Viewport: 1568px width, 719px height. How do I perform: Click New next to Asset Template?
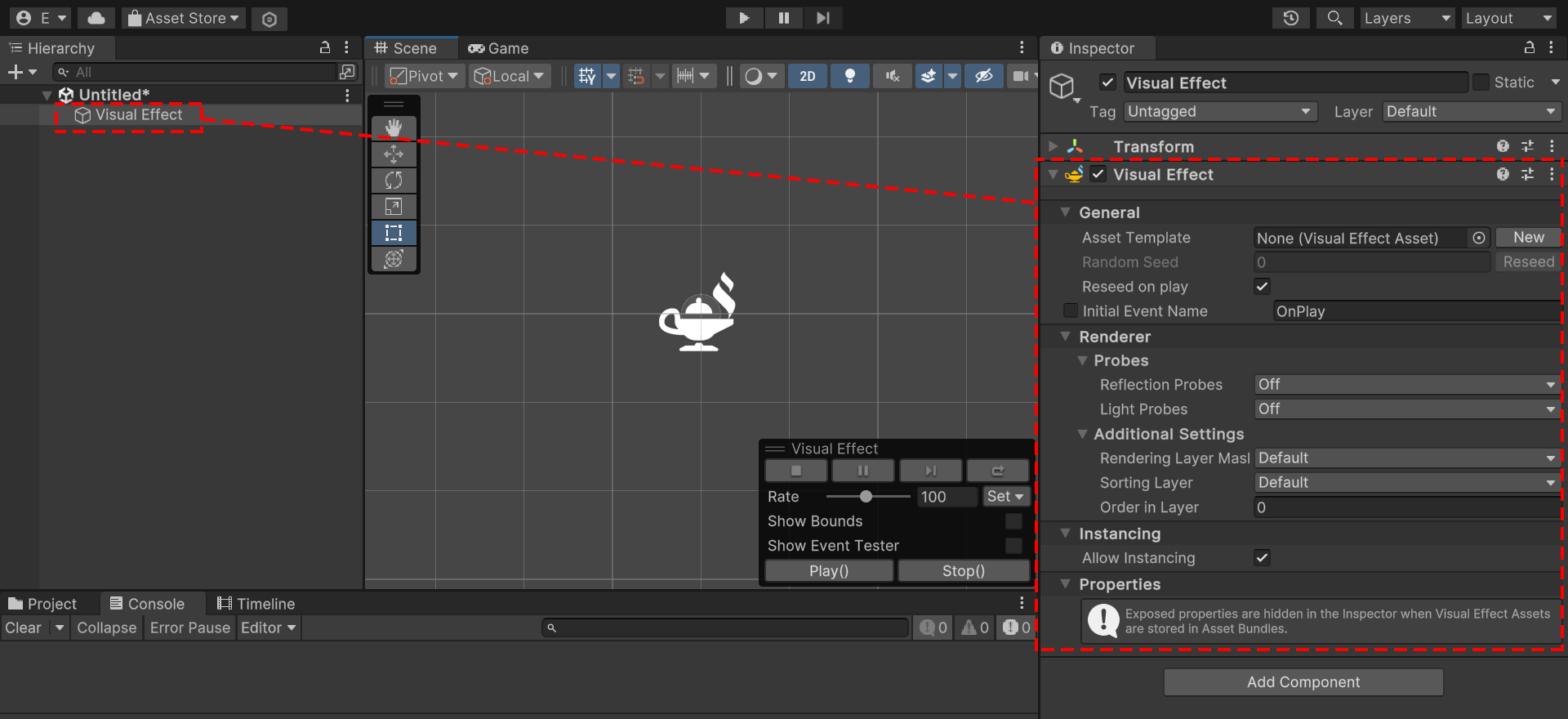[x=1528, y=238]
